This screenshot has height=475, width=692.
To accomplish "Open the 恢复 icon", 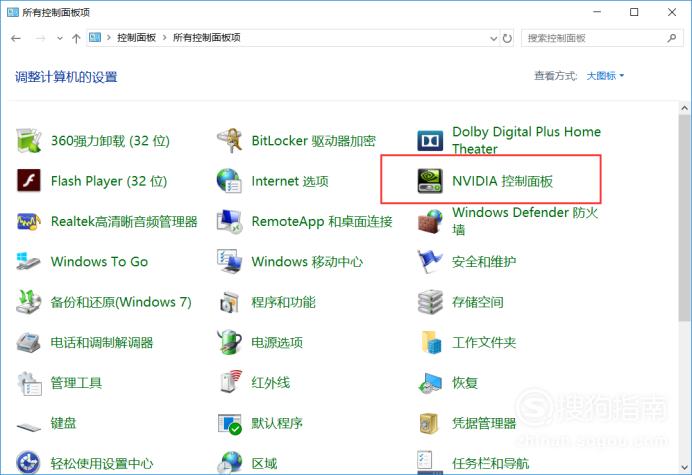I will pyautogui.click(x=430, y=383).
